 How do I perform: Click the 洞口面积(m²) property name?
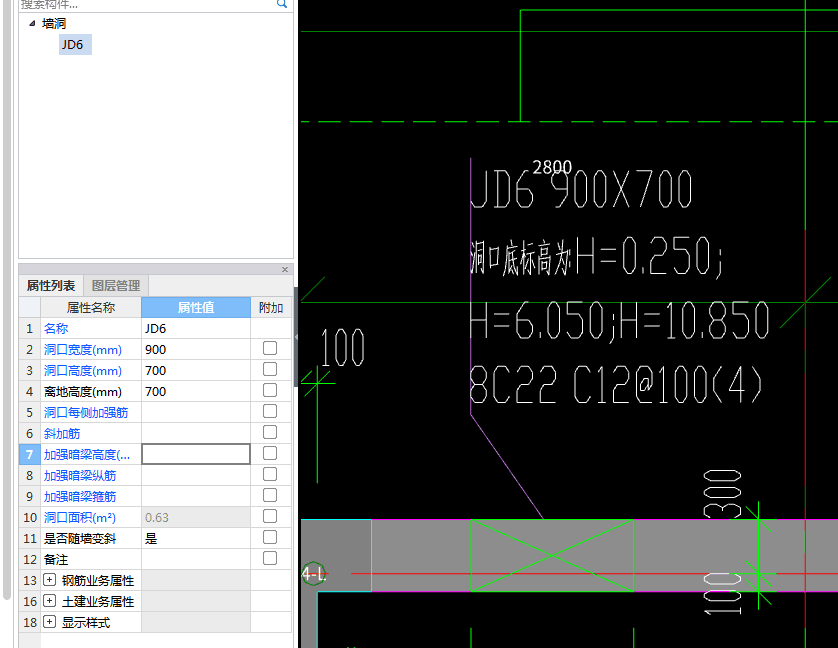pos(80,518)
